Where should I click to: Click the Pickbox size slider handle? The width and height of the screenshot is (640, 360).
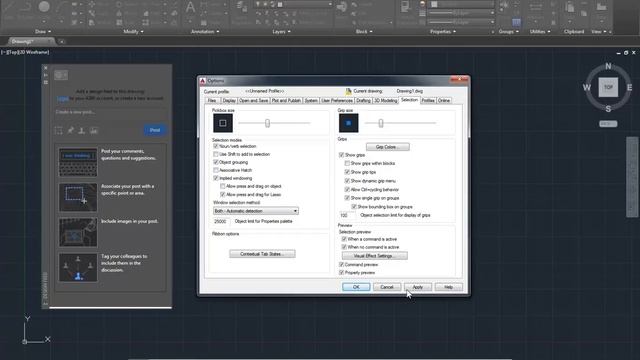(x=267, y=123)
